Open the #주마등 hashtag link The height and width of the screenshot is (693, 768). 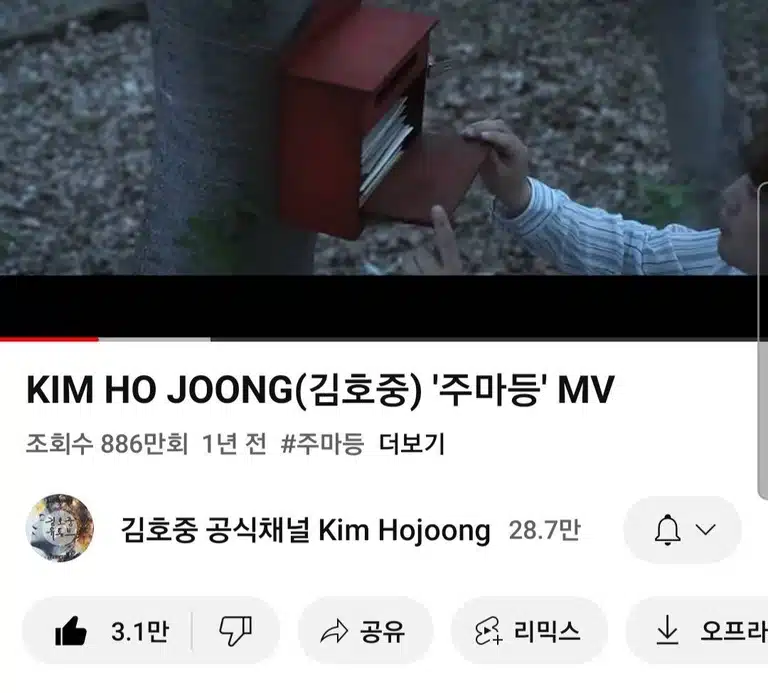tap(323, 444)
